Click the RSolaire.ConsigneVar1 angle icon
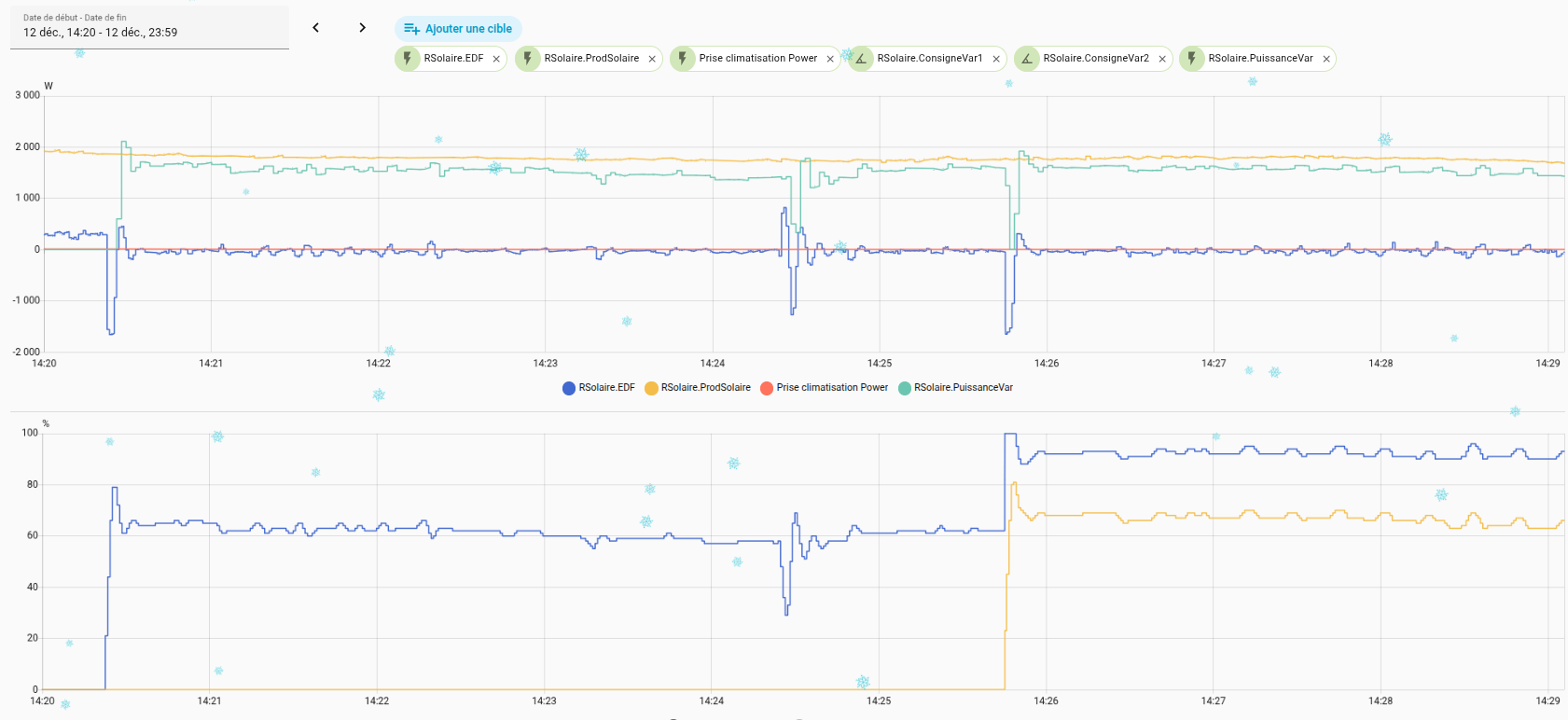Image resolution: width=1568 pixels, height=720 pixels. pyautogui.click(x=861, y=59)
